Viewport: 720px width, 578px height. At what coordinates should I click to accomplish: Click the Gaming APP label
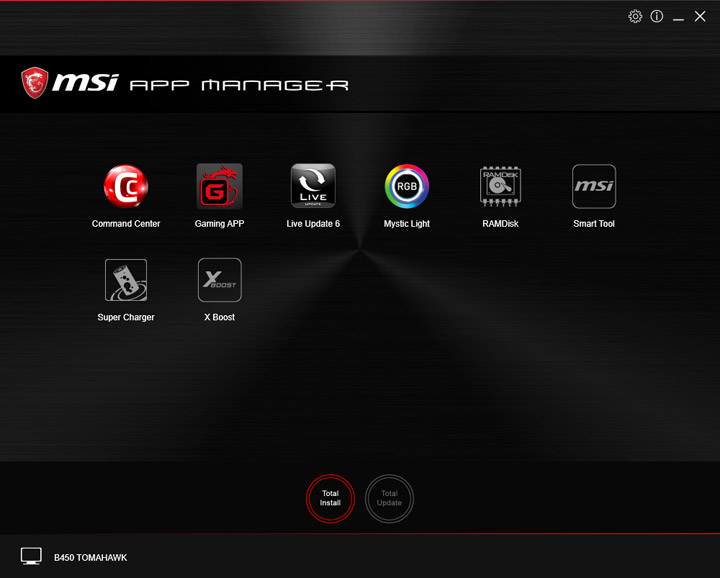click(x=219, y=224)
